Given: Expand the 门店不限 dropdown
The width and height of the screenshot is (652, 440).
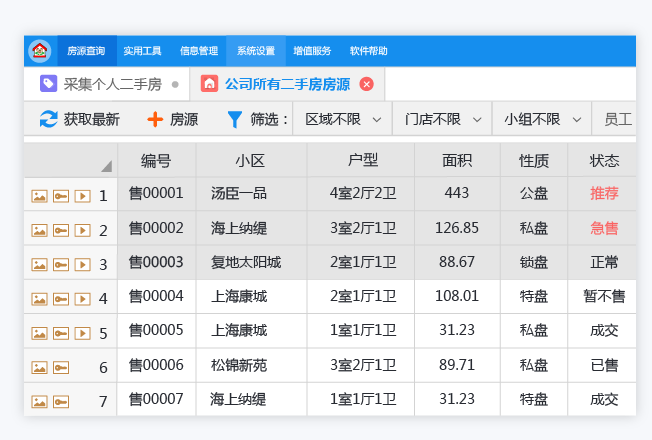Looking at the screenshot, I should pyautogui.click(x=442, y=119).
